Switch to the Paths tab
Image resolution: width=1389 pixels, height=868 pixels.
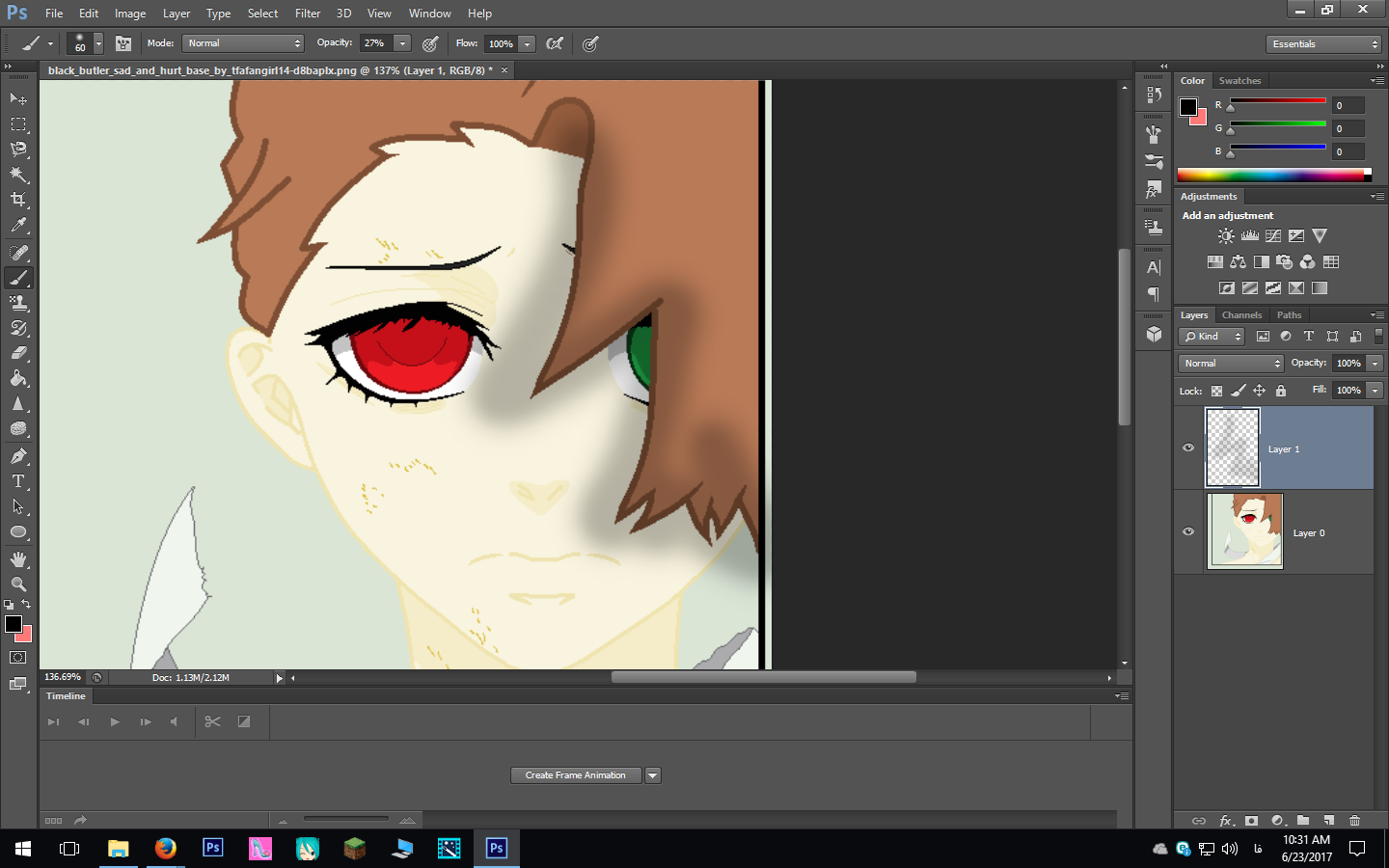coord(1290,315)
